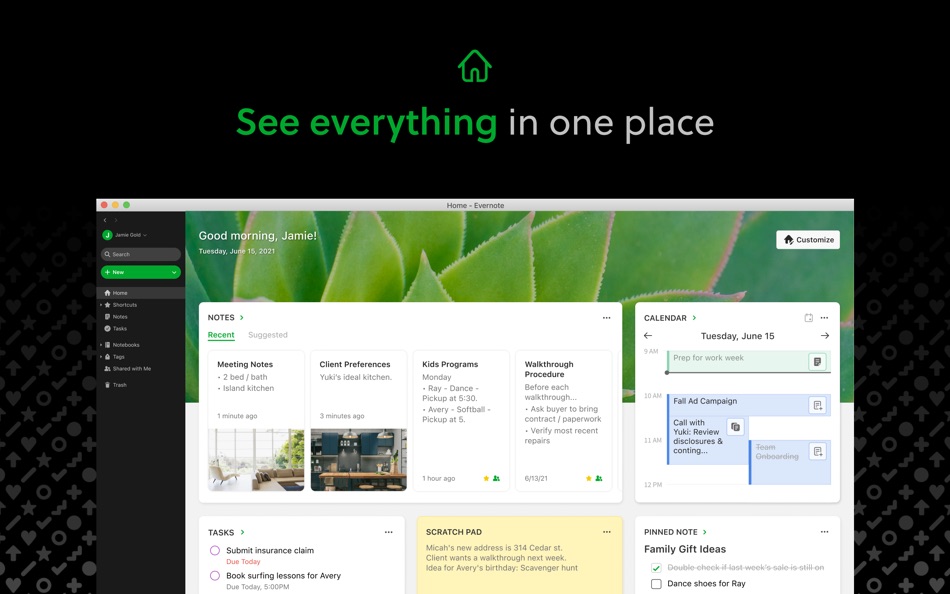Image resolution: width=950 pixels, height=594 pixels.
Task: Open the Walkthrough Procedure note card
Action: pos(563,421)
